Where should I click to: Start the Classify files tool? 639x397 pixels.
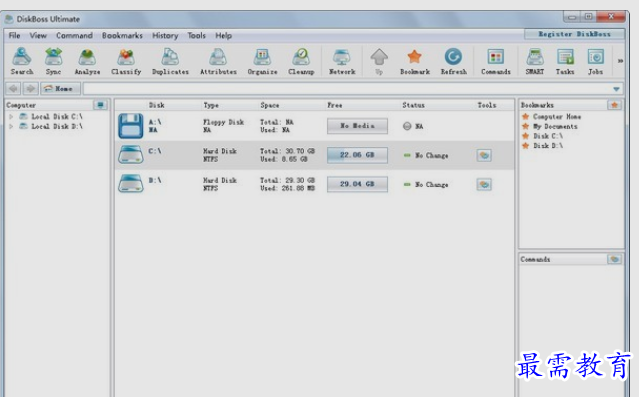pos(126,61)
